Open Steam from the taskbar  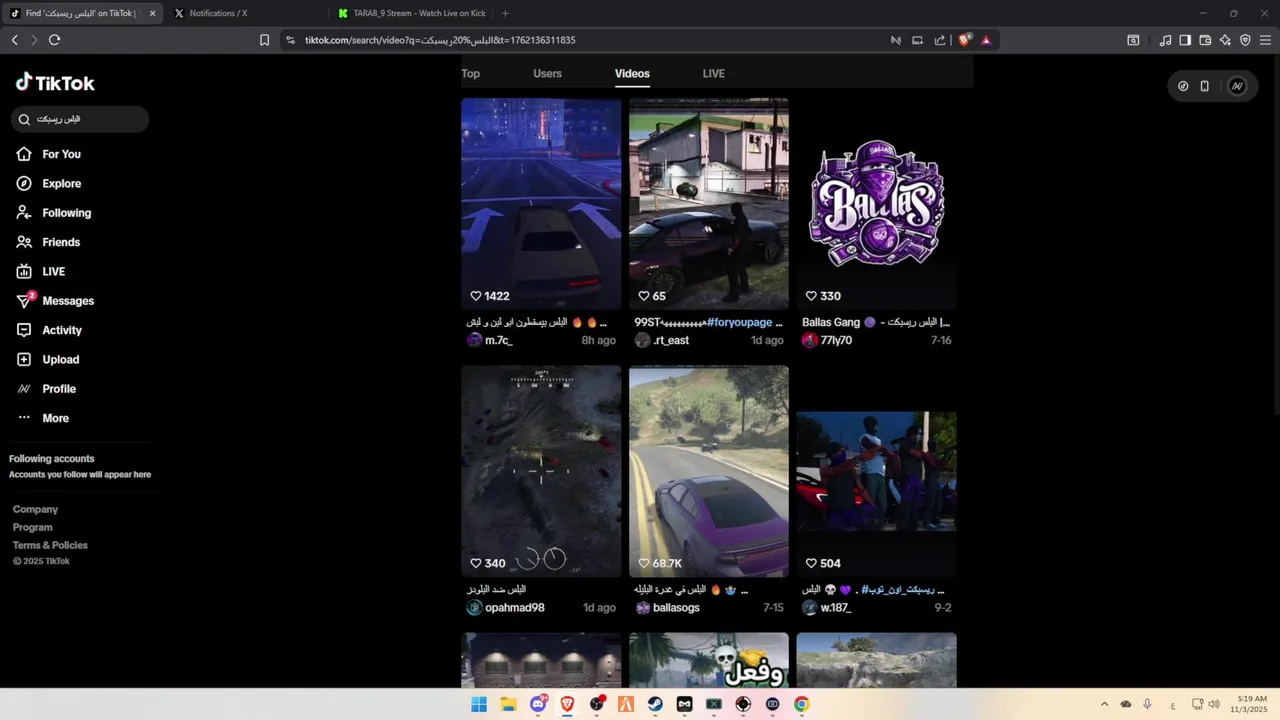[655, 704]
